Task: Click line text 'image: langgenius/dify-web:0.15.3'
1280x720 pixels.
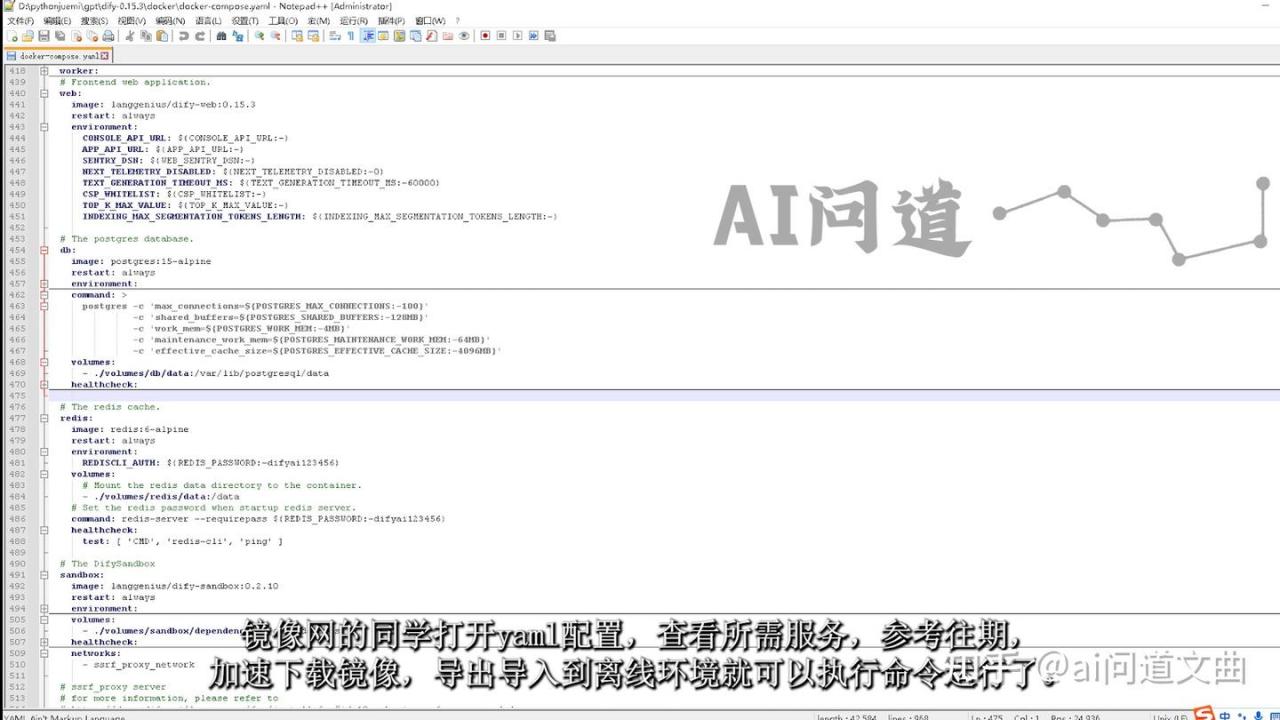Action: (x=163, y=104)
